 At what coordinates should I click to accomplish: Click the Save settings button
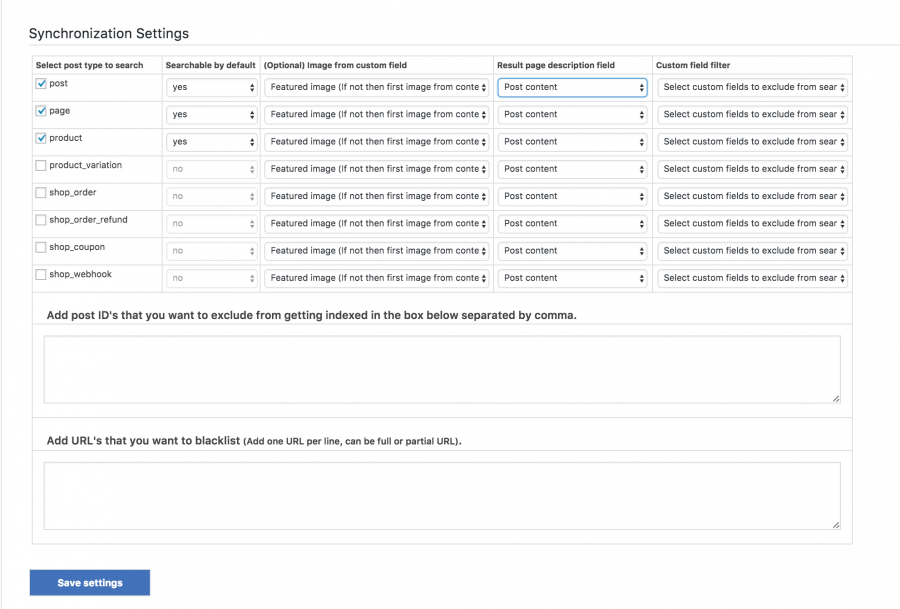[90, 583]
